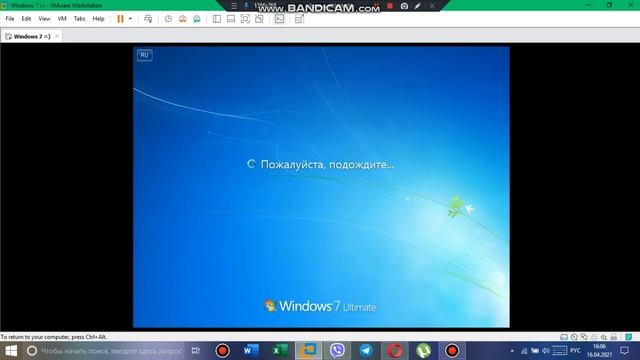Click the network adapter status icon
The height and width of the screenshot is (360, 640).
pos(584,337)
